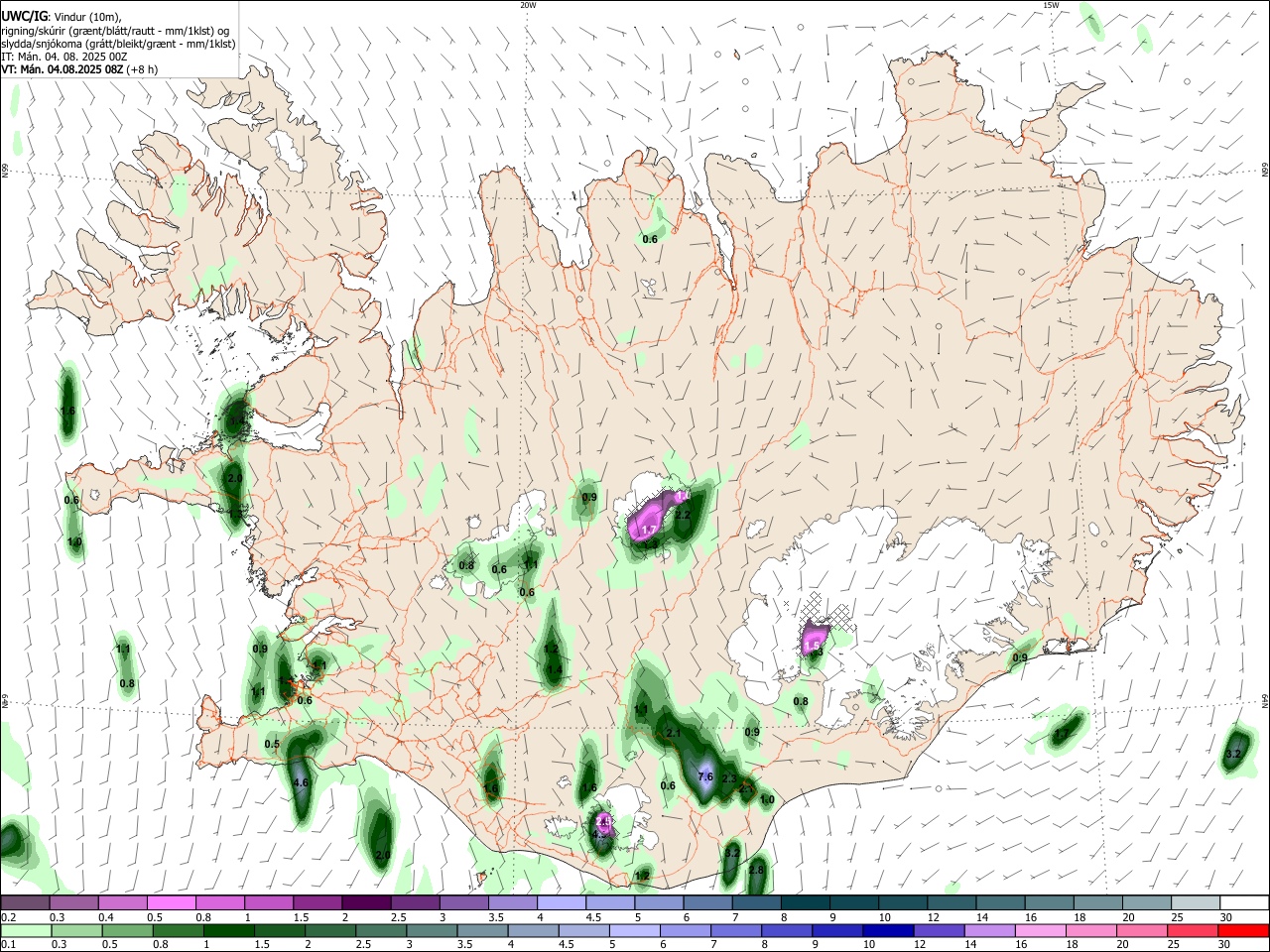Click the UWC/IG Vindur (10m) title line
Image resolution: width=1270 pixels, height=952 pixels.
(62, 17)
